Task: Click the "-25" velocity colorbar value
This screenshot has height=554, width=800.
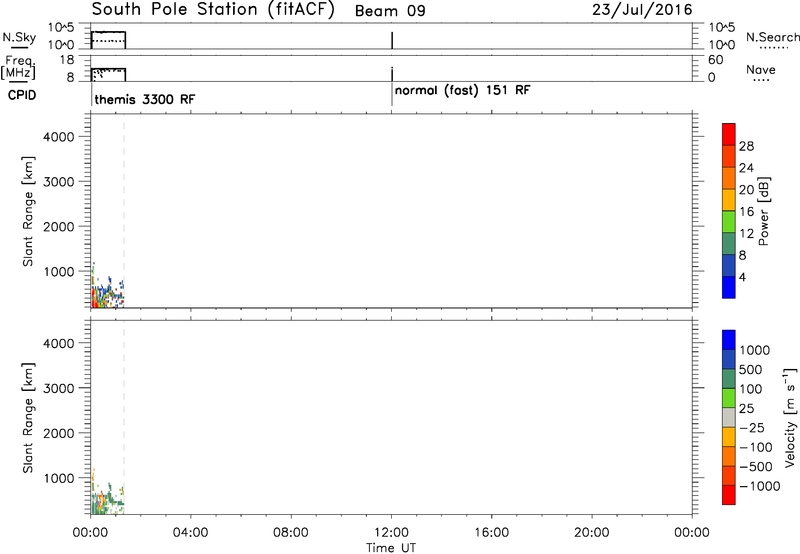Action: pyautogui.click(x=752, y=428)
